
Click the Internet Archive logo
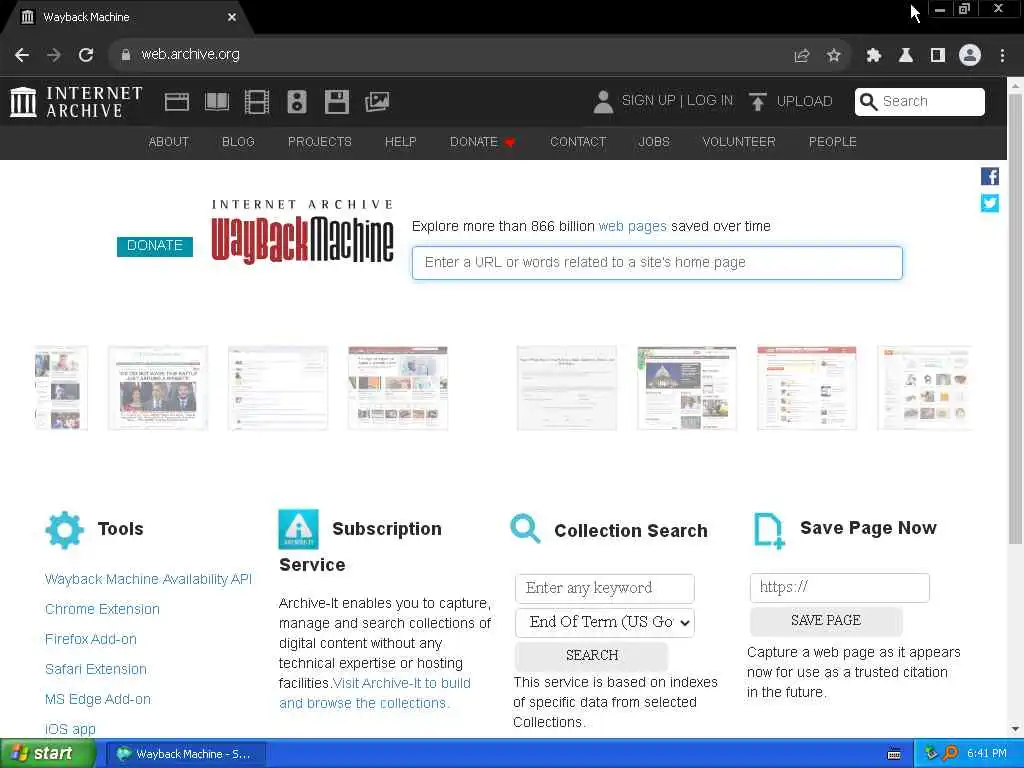pyautogui.click(x=76, y=102)
